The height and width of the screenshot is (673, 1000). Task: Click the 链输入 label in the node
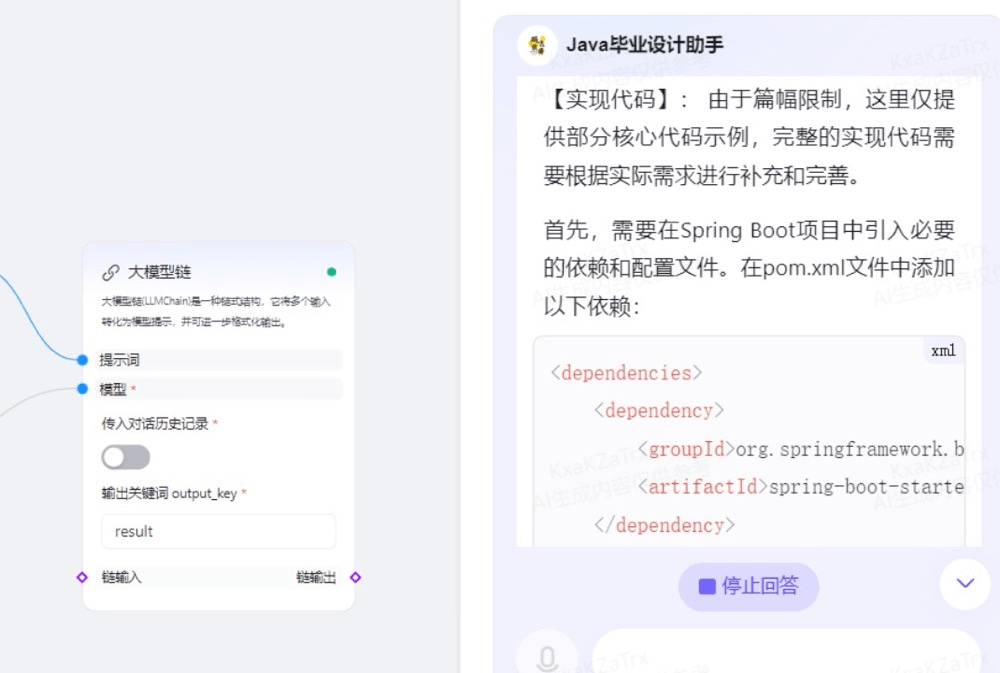click(x=121, y=577)
